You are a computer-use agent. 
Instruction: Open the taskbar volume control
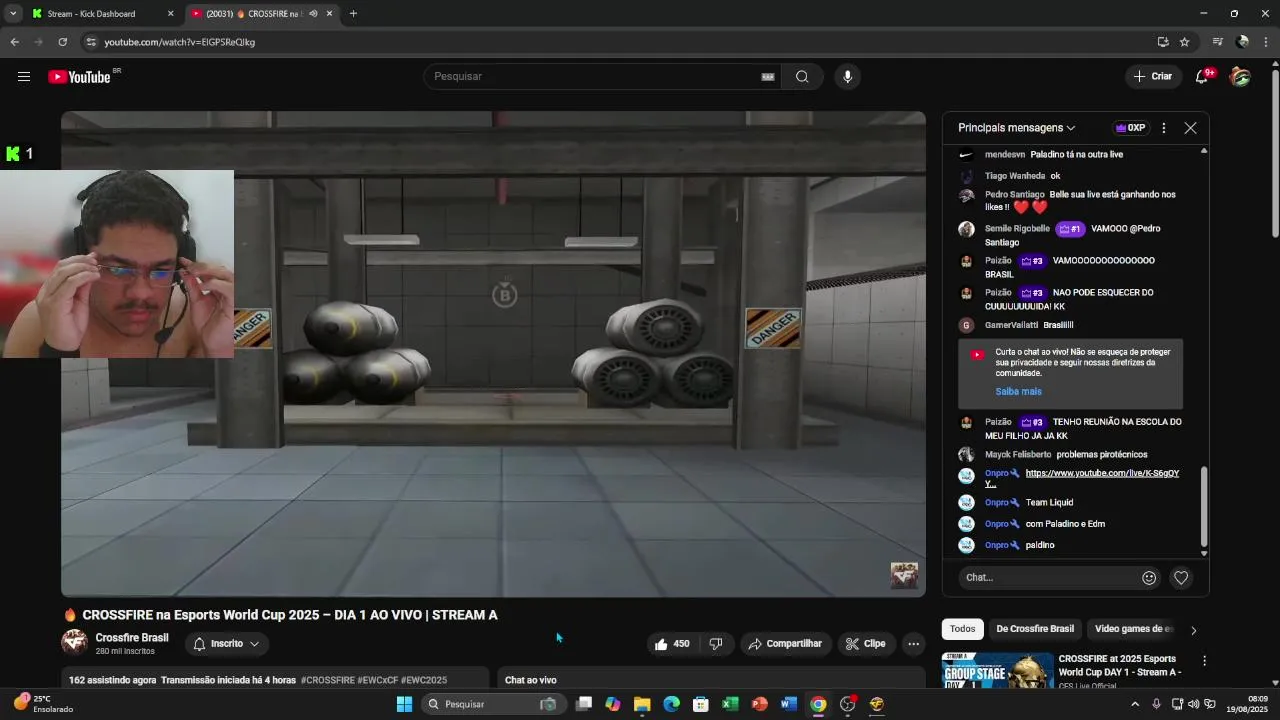1193,704
